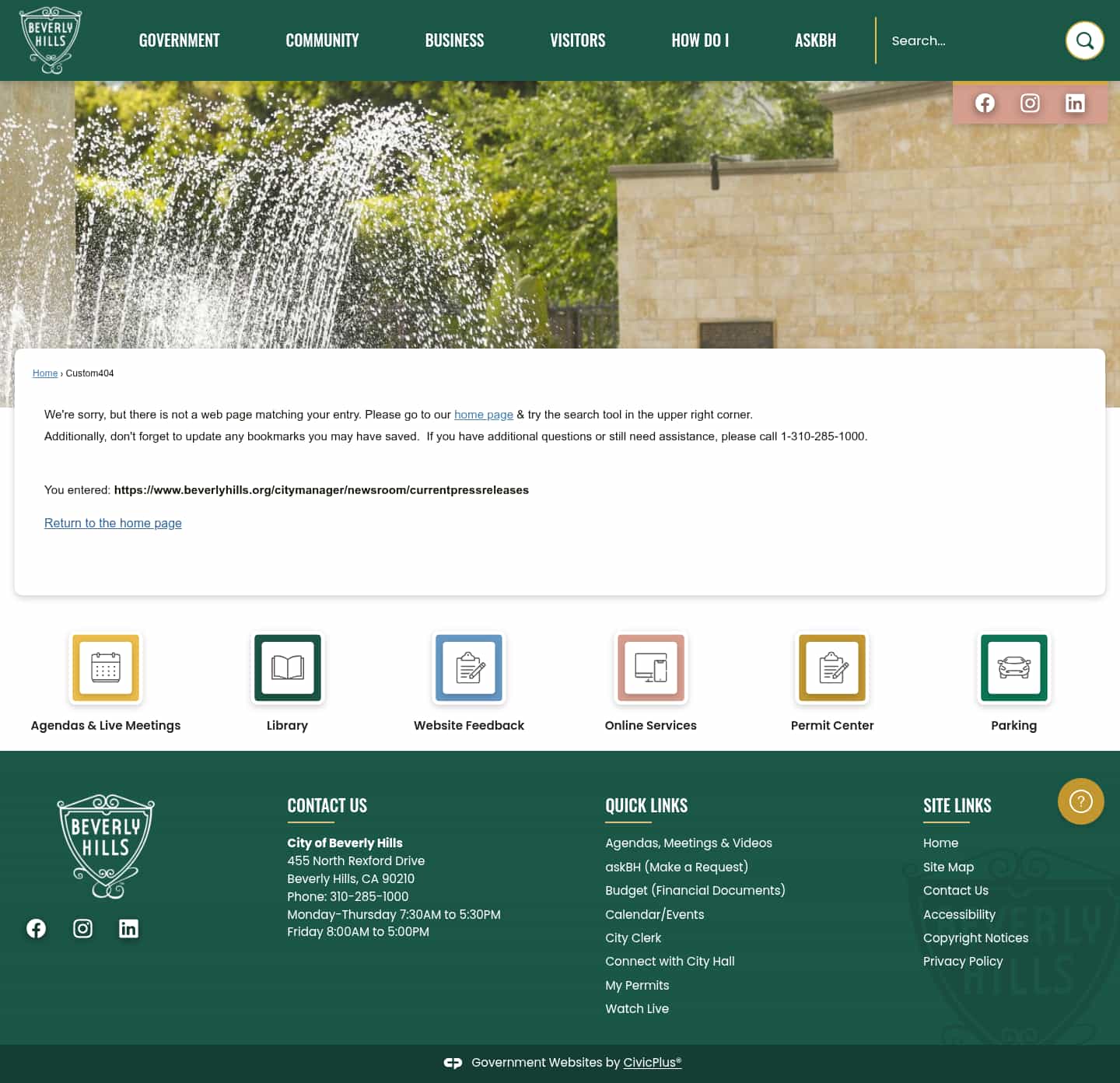Open the Instagram icon in the footer

(x=82, y=928)
